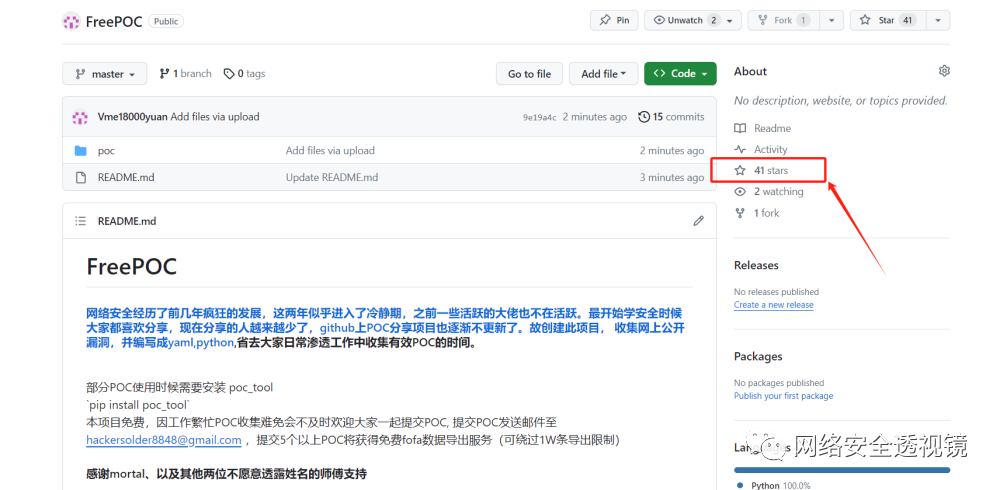Image resolution: width=1000 pixels, height=490 pixels.
Task: Open latest commit message Add files via upload
Action: point(215,117)
